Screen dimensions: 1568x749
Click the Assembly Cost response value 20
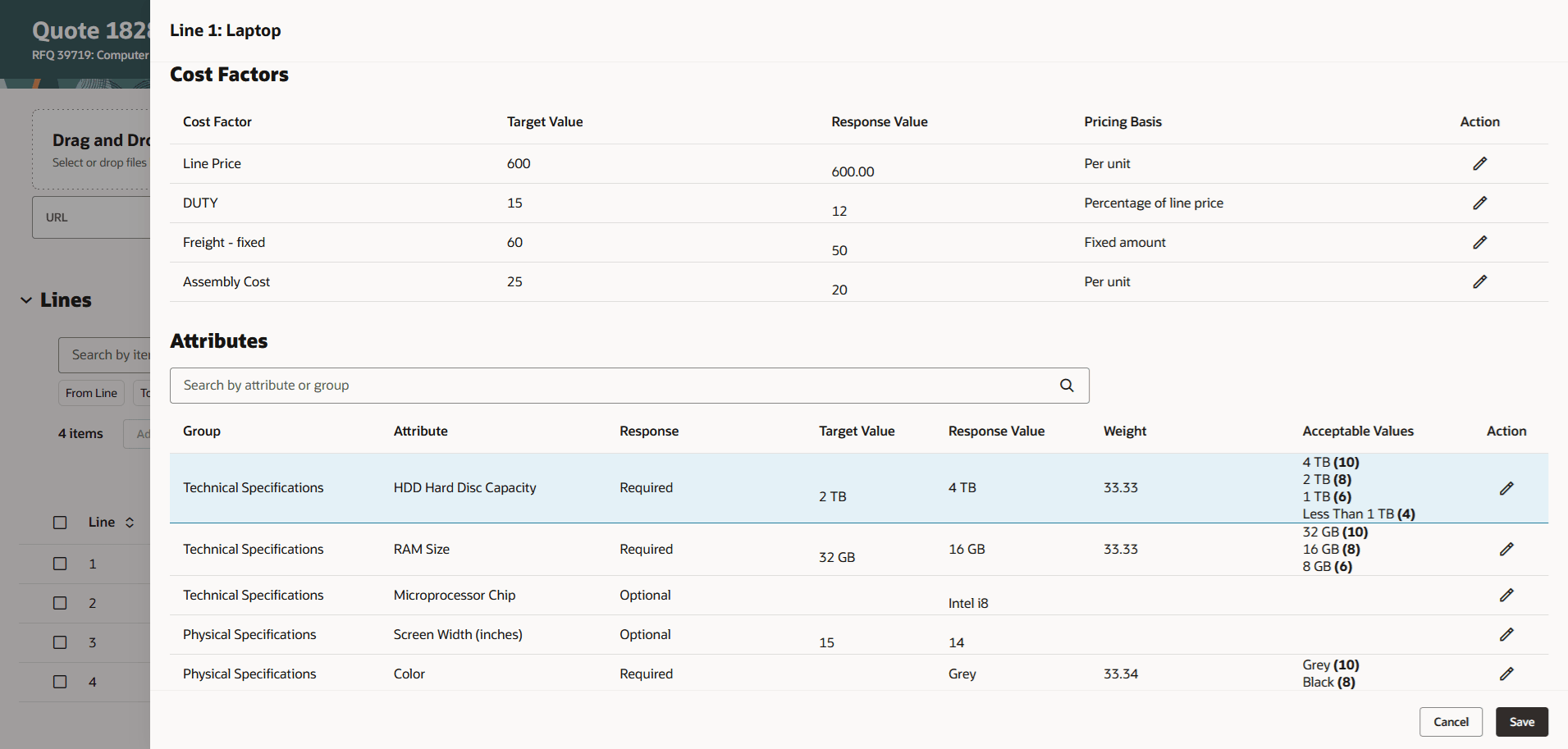[839, 290]
